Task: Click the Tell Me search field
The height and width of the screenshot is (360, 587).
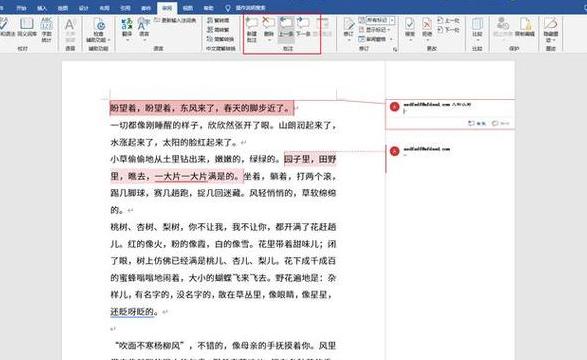Action: (x=250, y=7)
